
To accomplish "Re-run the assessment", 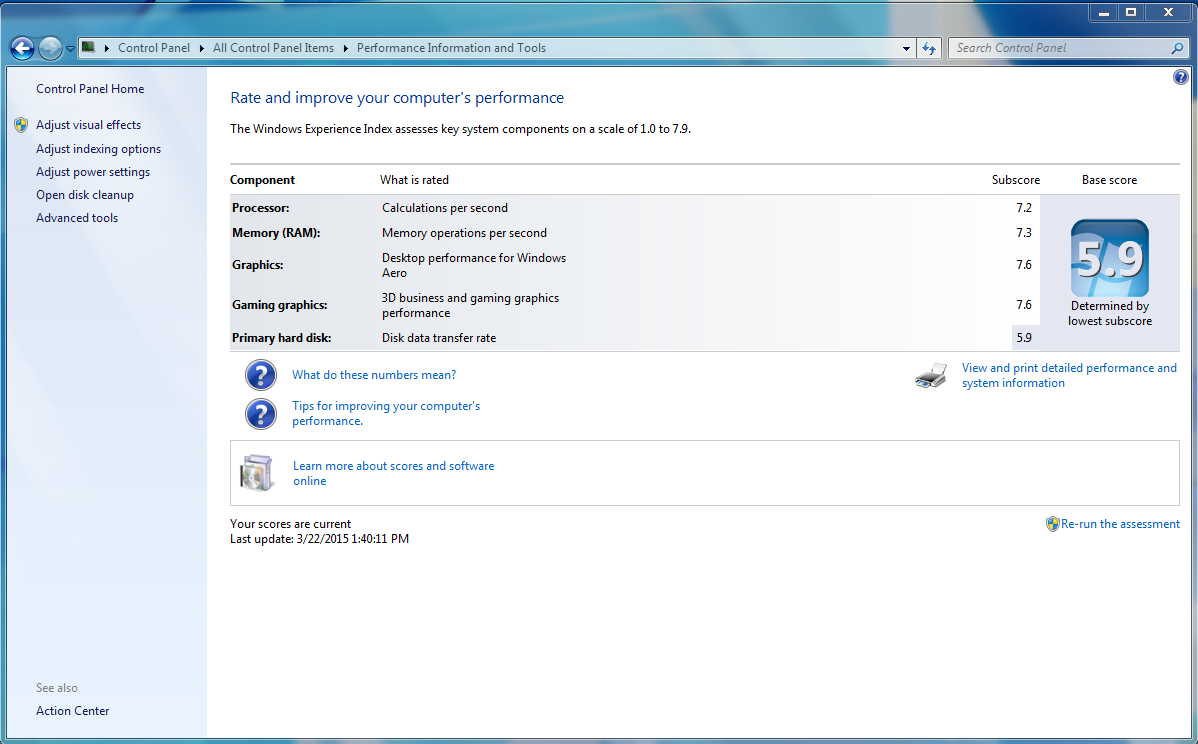I will tap(1120, 524).
